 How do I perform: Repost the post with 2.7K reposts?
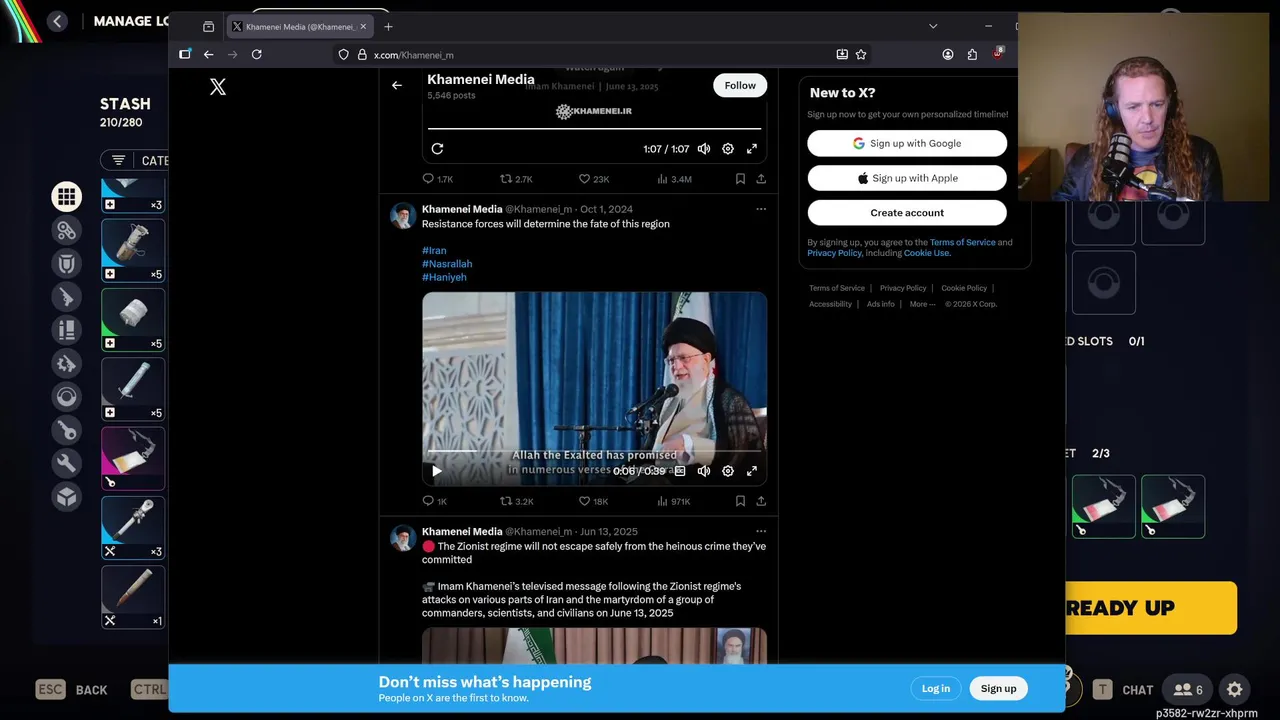(x=516, y=179)
